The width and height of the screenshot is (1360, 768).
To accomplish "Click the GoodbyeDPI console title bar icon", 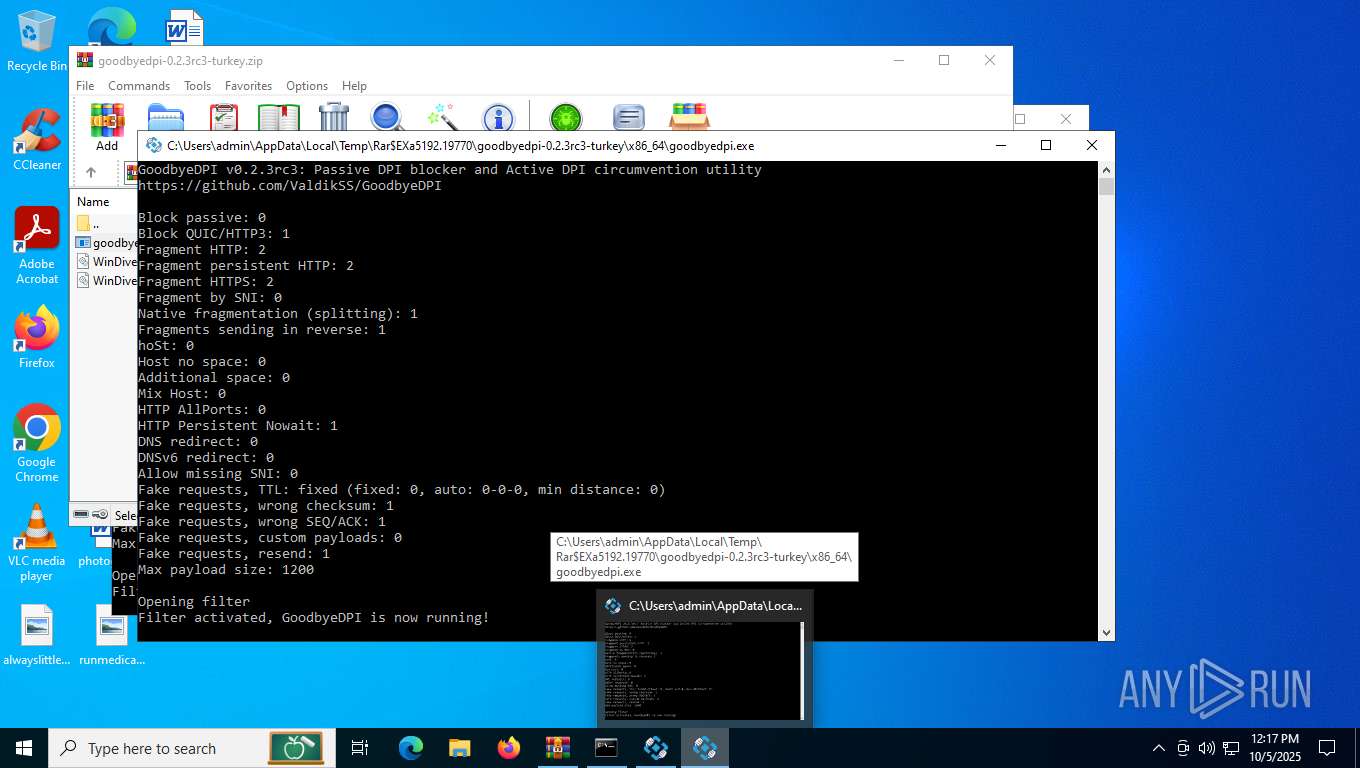I will coord(154,146).
